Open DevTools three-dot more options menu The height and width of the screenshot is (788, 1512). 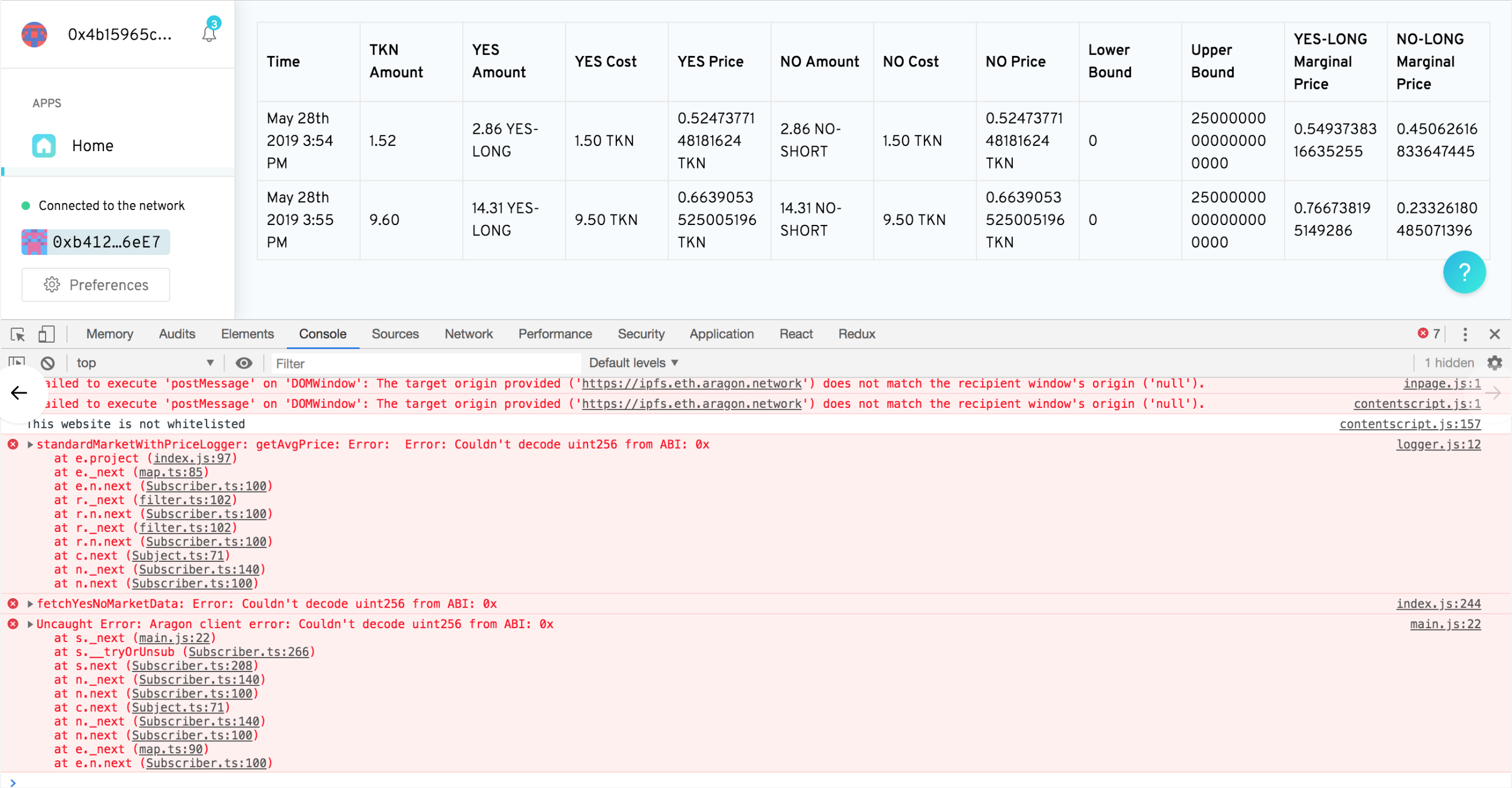(x=1465, y=335)
